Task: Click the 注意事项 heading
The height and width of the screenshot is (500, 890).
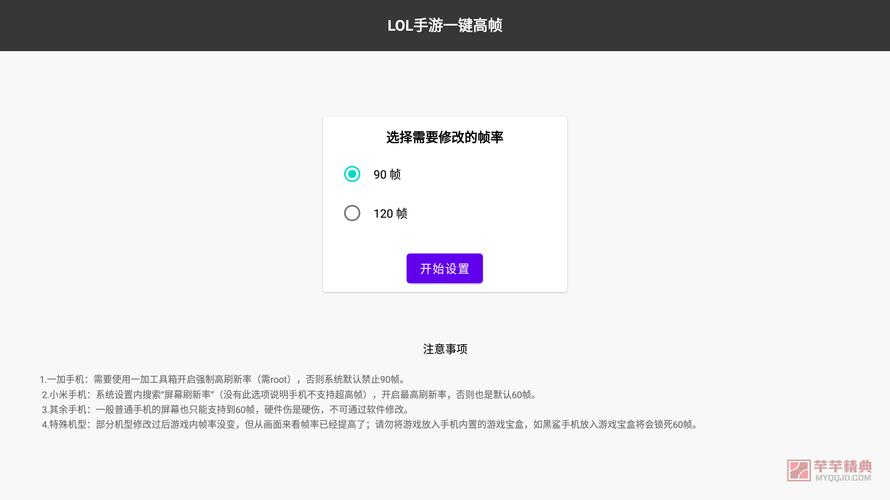Action: (x=445, y=349)
